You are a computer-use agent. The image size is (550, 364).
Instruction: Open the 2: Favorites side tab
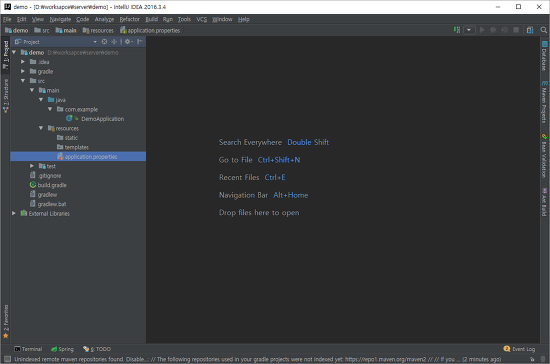pyautogui.click(x=6, y=322)
